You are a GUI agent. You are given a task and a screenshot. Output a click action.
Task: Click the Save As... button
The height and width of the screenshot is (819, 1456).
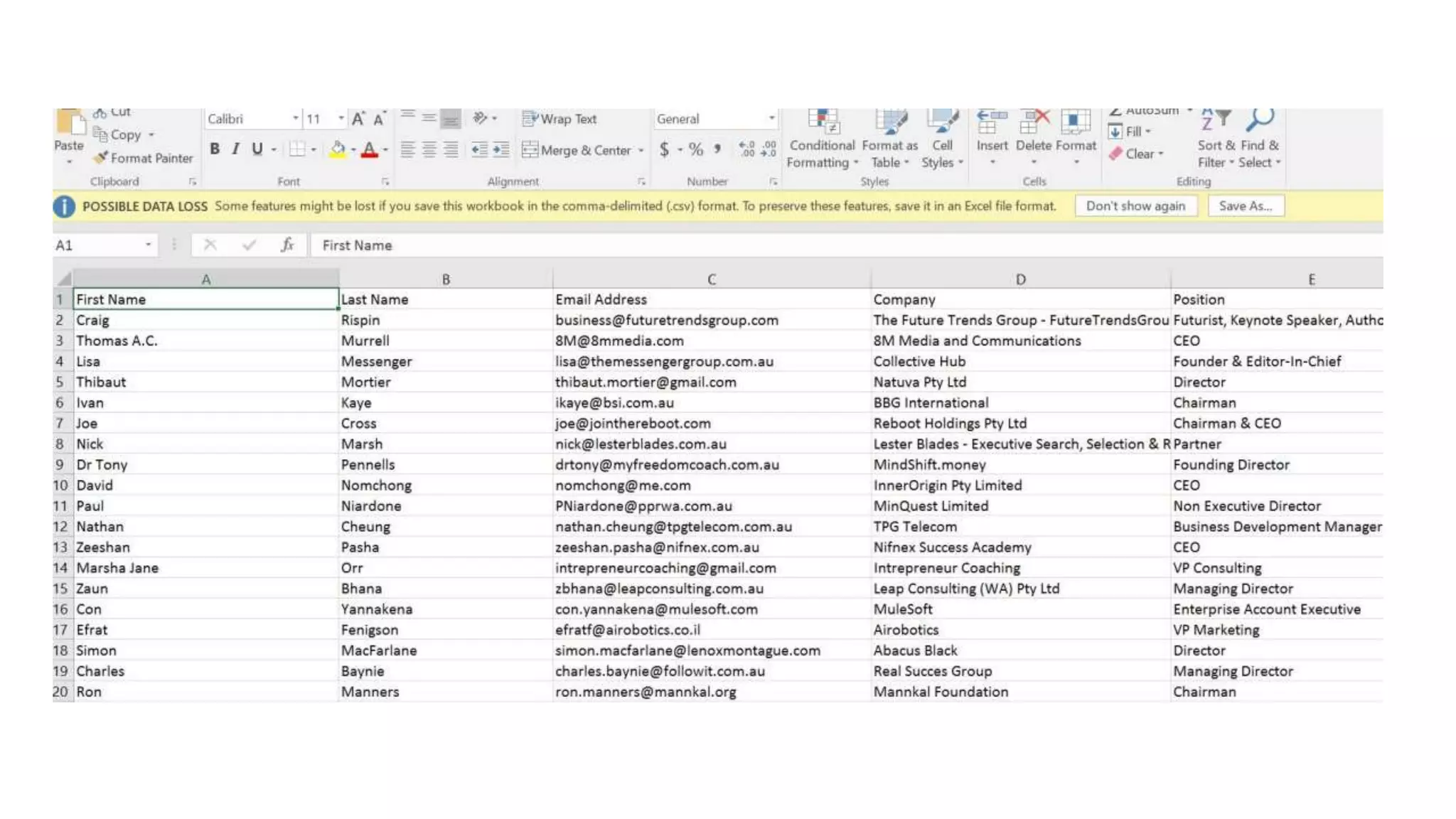click(1245, 206)
